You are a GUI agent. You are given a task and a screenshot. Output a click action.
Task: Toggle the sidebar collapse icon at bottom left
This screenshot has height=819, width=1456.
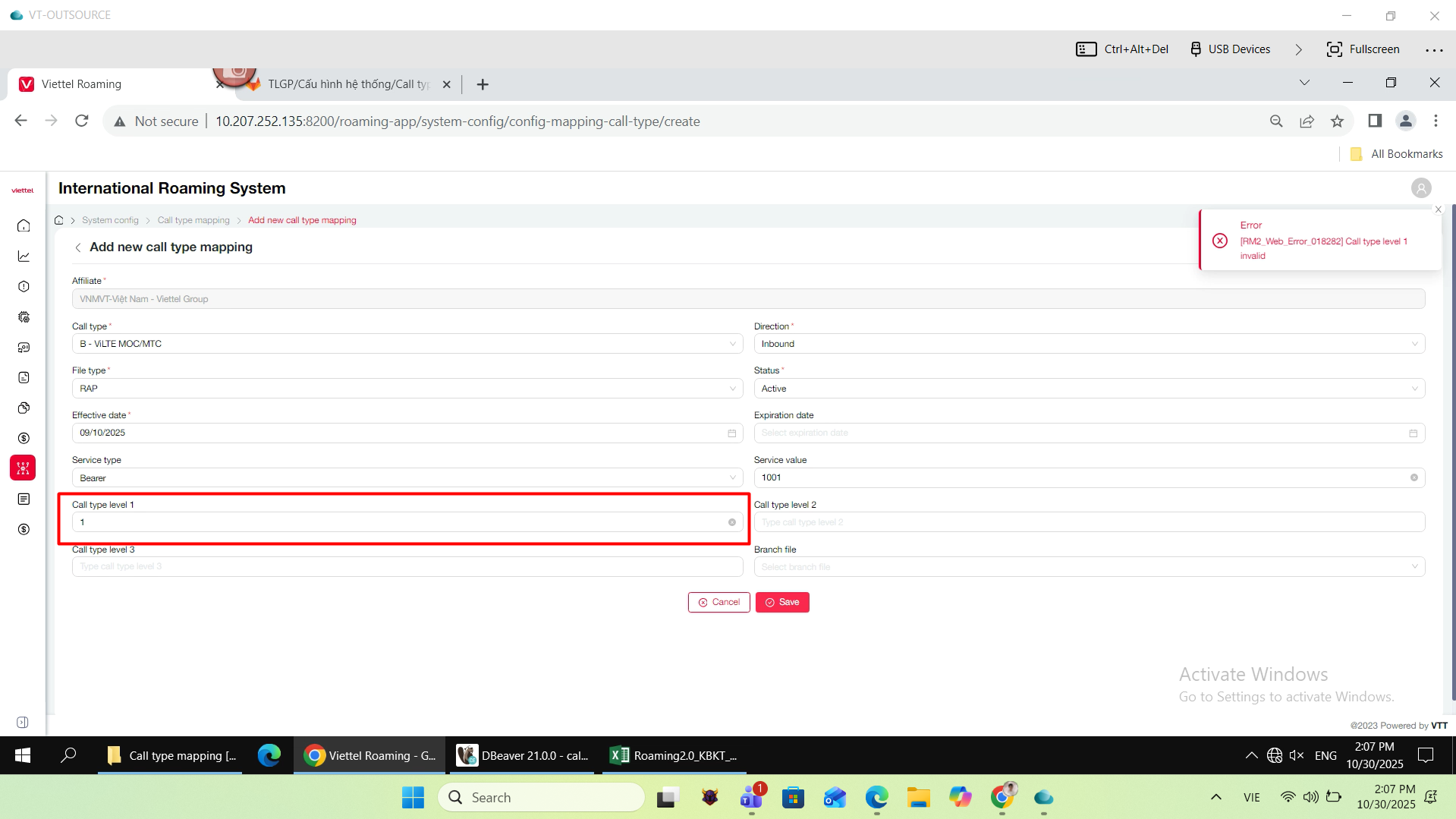(x=23, y=722)
